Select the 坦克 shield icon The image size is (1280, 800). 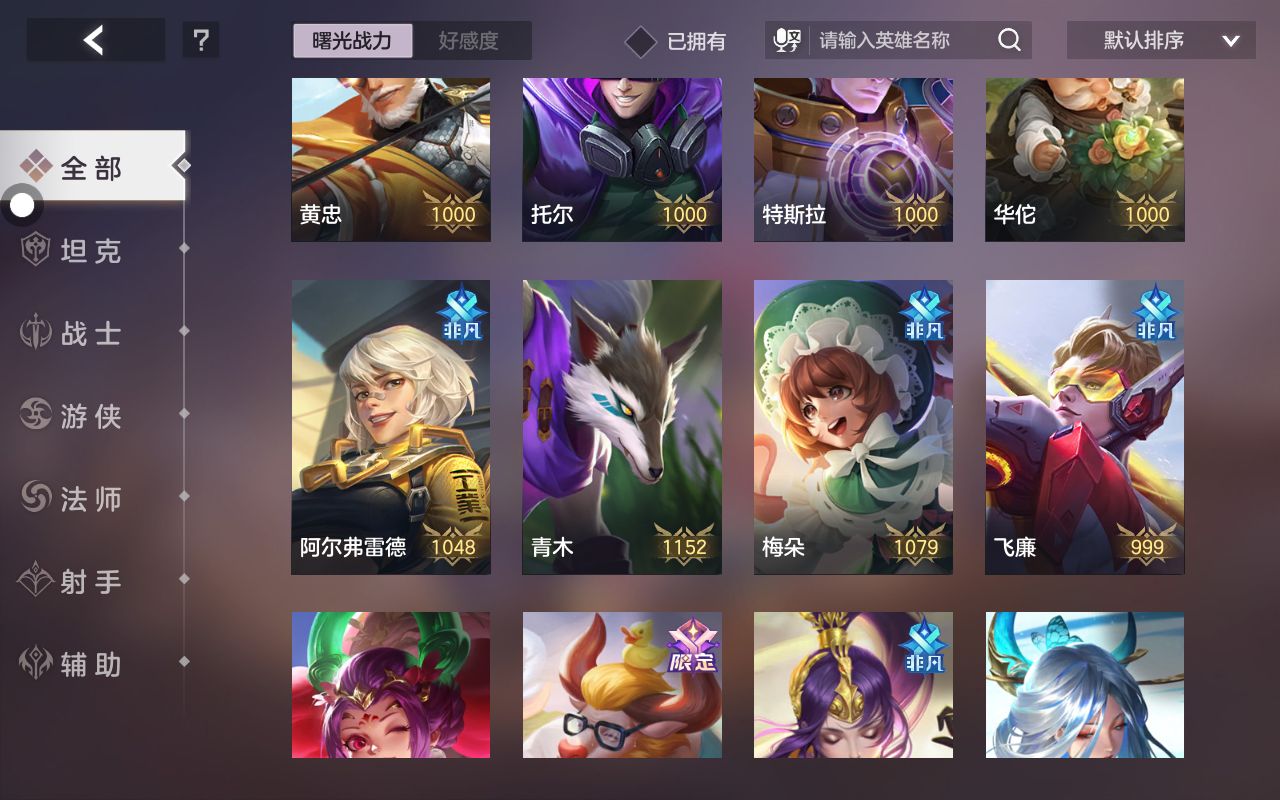(35, 249)
